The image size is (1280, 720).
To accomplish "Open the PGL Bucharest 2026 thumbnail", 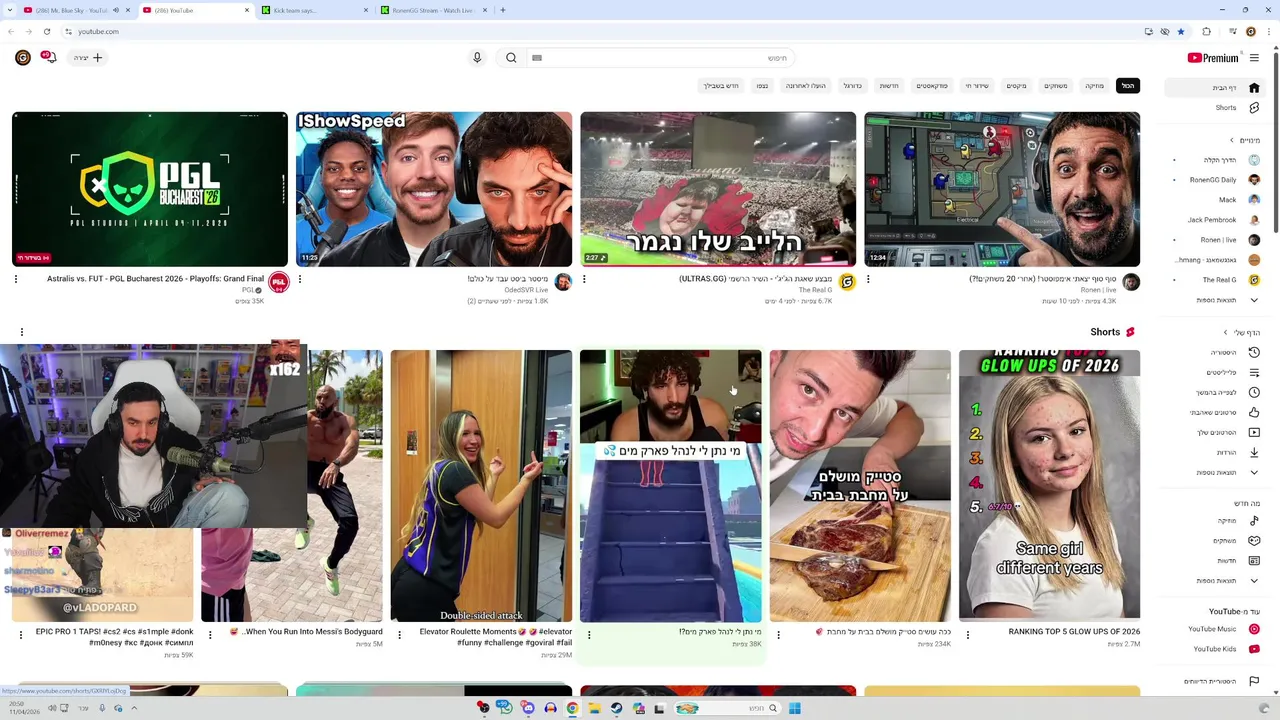I will [x=150, y=189].
